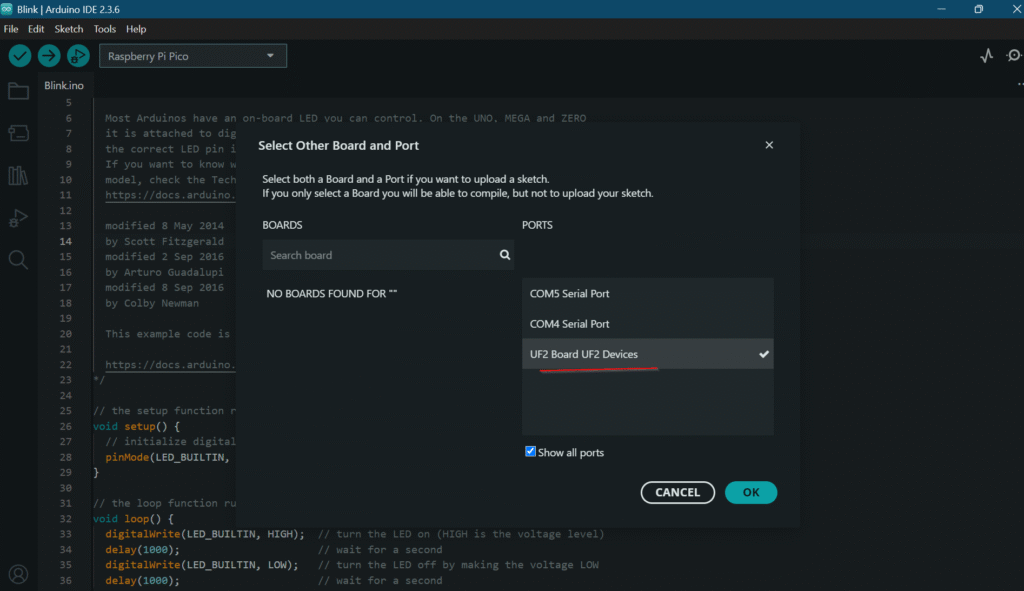This screenshot has width=1024, height=591.
Task: Open the Serial Plotter icon
Action: pos(986,56)
